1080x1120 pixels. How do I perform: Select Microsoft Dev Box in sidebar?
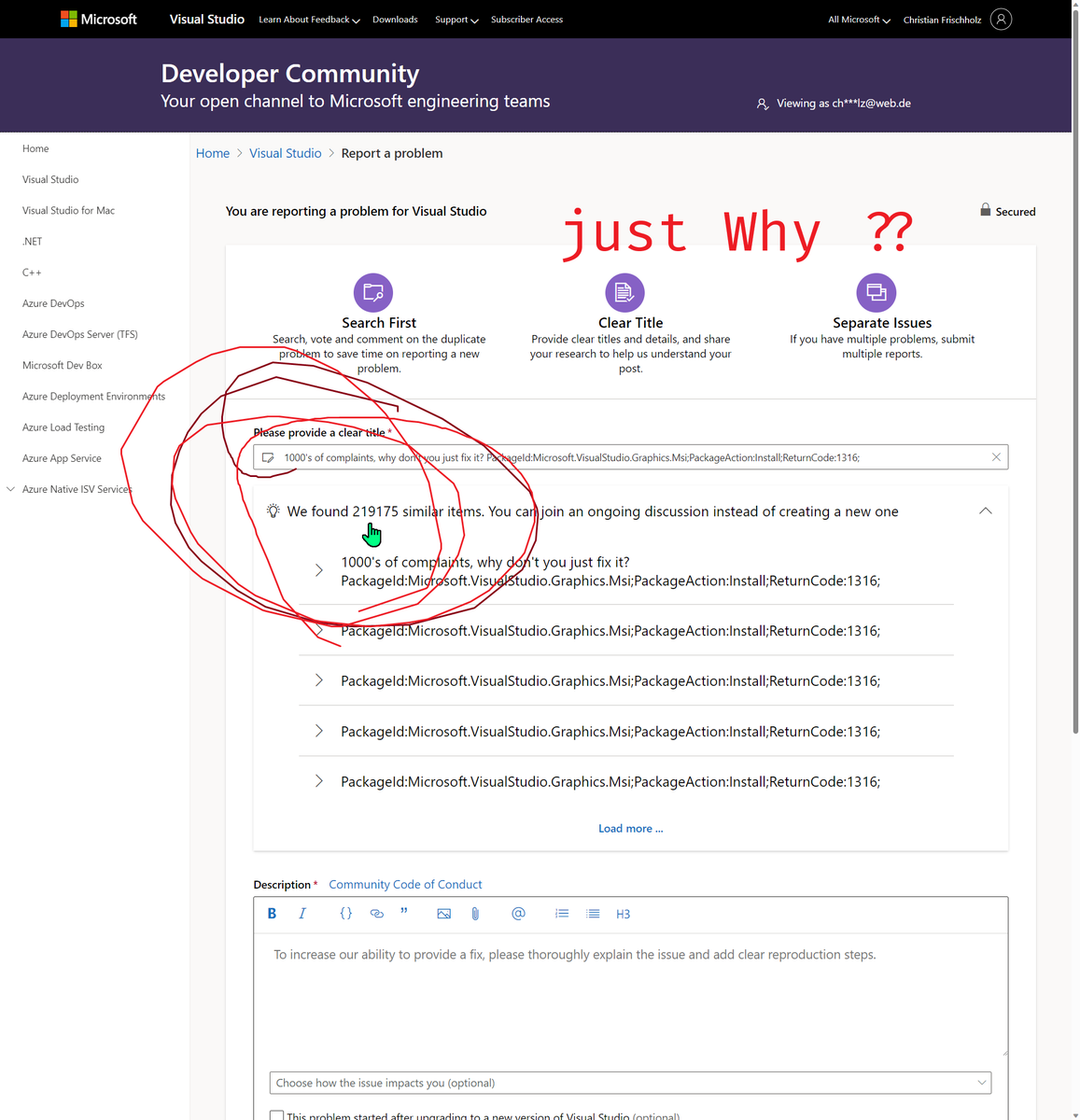(x=63, y=365)
